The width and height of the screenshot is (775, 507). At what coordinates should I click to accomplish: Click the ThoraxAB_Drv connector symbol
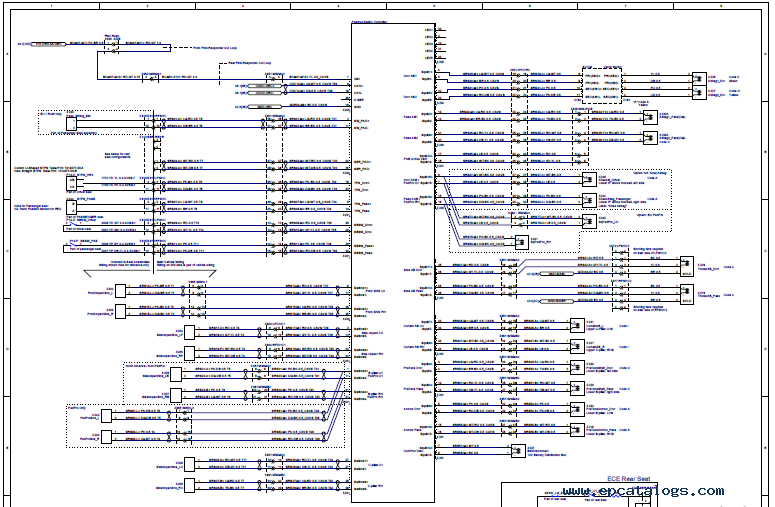point(687,266)
